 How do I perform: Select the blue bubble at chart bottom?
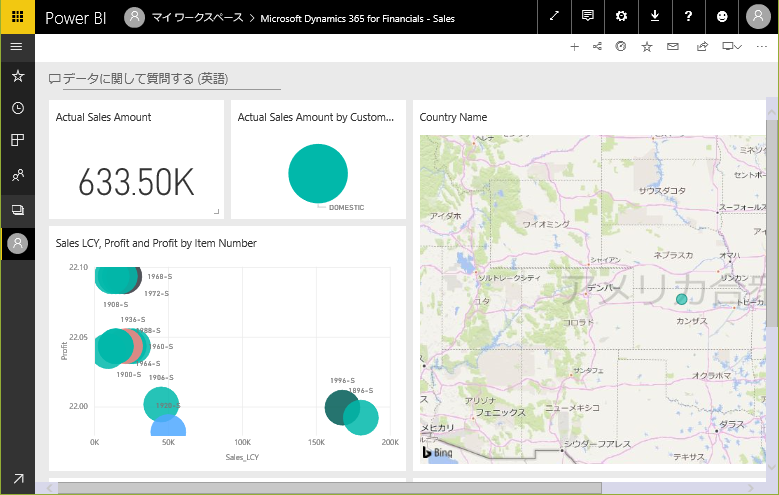(168, 427)
